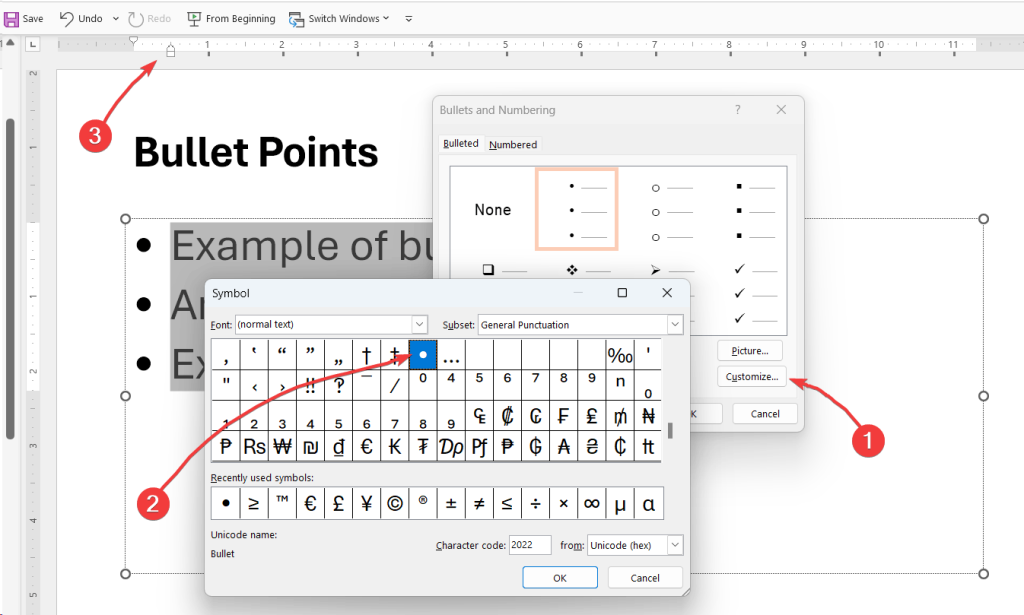1024x615 pixels.
Task: Select the per-mille symbol in the character grid
Action: (x=620, y=355)
